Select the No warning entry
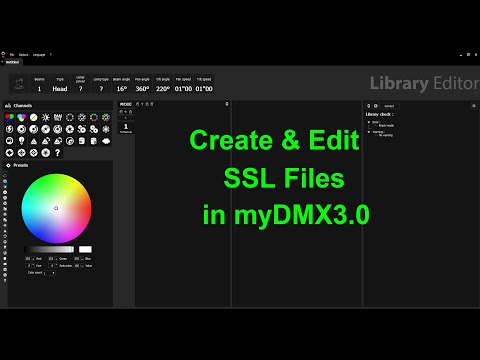Screen dimensions: 480x360 (x=385, y=135)
